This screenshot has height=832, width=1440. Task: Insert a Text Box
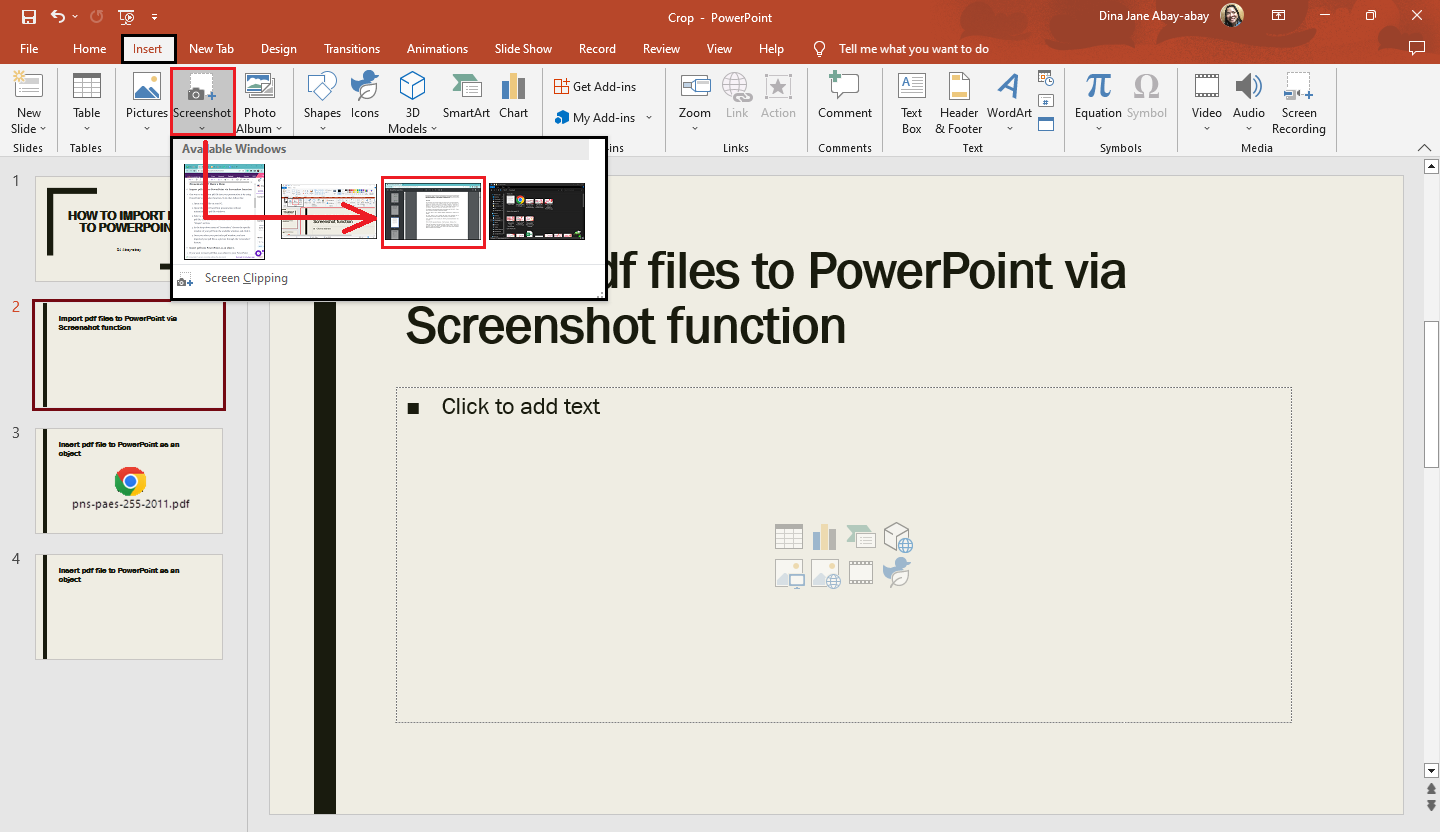point(911,100)
